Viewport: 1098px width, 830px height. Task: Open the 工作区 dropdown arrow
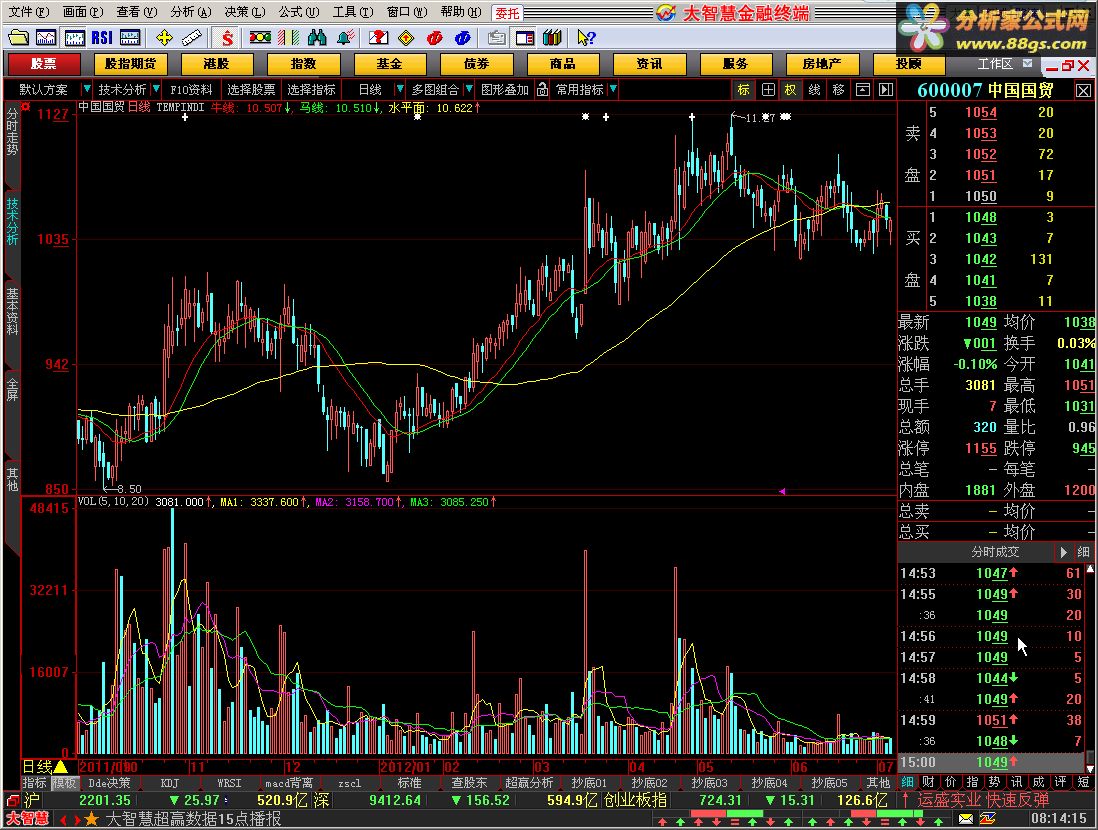(1027, 63)
